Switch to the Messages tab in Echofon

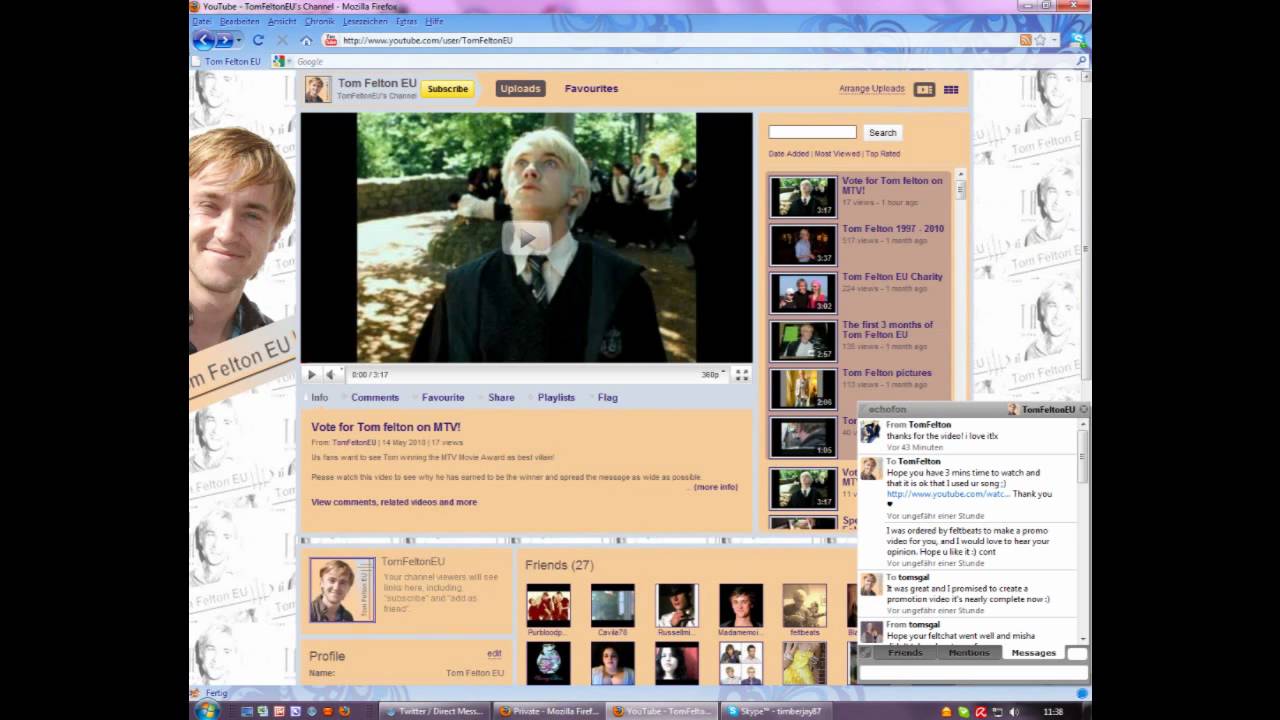click(x=1033, y=653)
